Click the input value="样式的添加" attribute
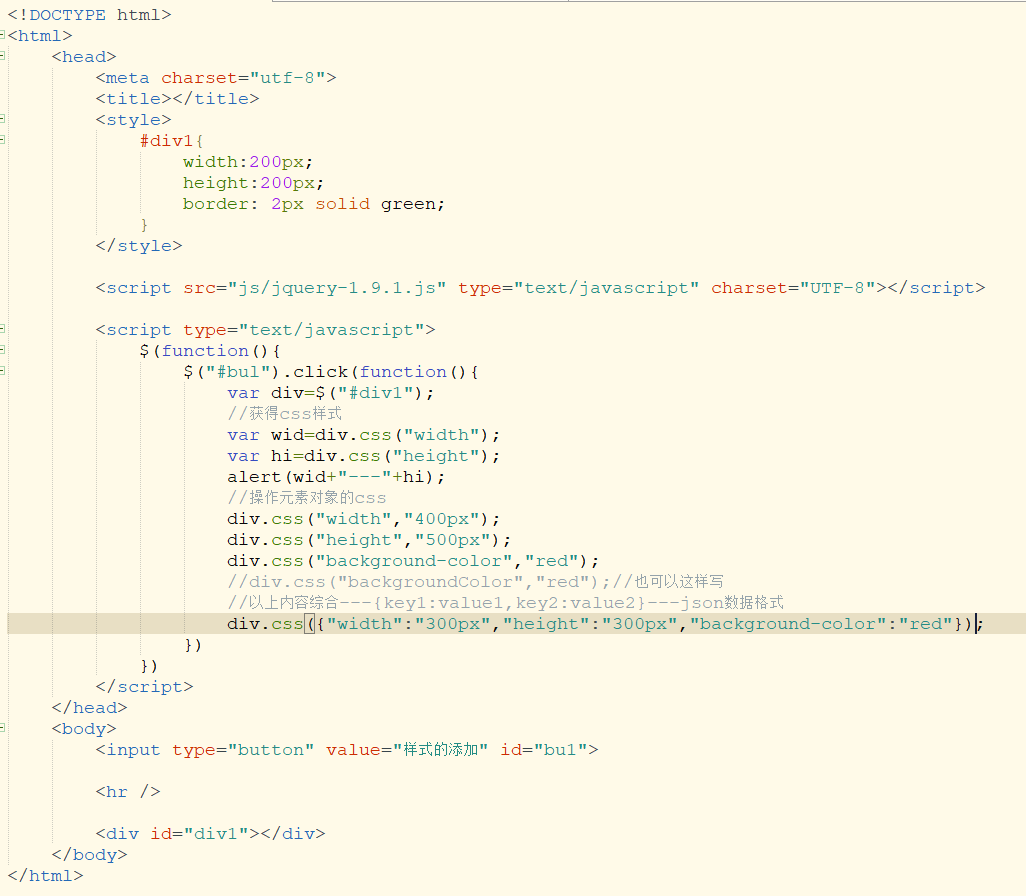The height and width of the screenshot is (896, 1026). (407, 750)
